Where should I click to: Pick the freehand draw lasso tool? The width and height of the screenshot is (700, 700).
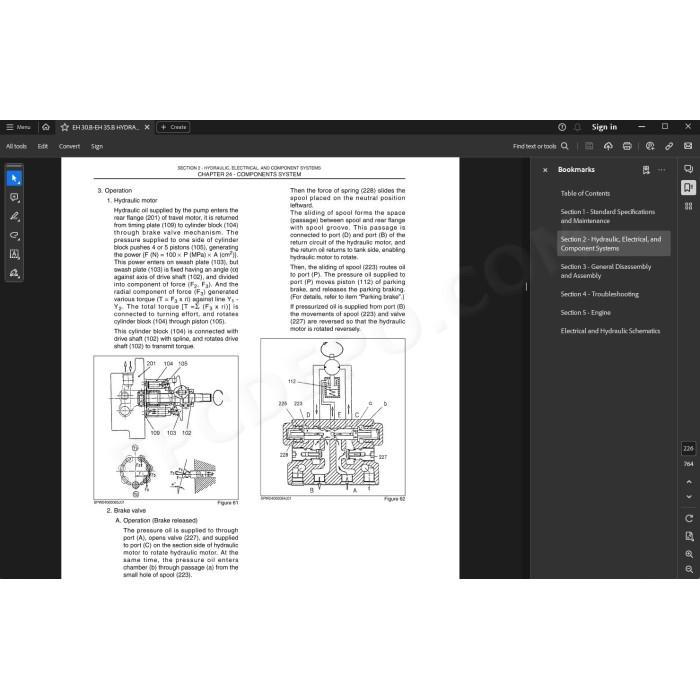point(14,235)
